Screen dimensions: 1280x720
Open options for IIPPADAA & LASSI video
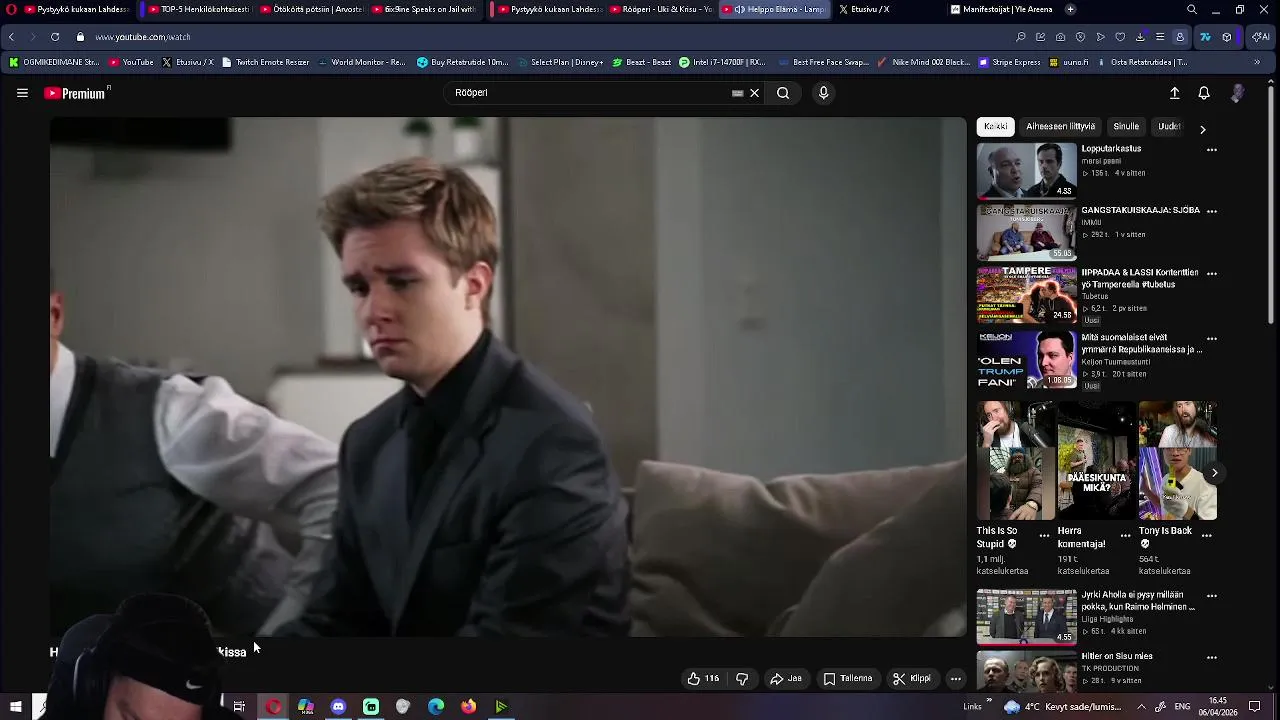click(1212, 274)
